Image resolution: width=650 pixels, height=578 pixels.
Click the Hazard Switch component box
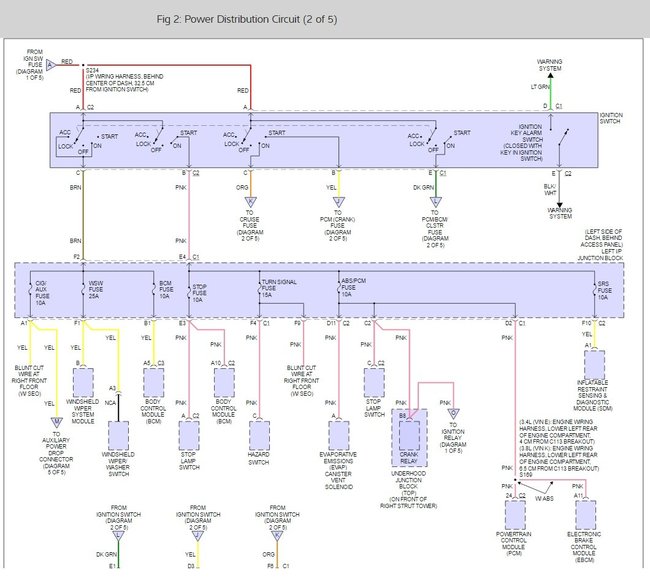point(260,435)
